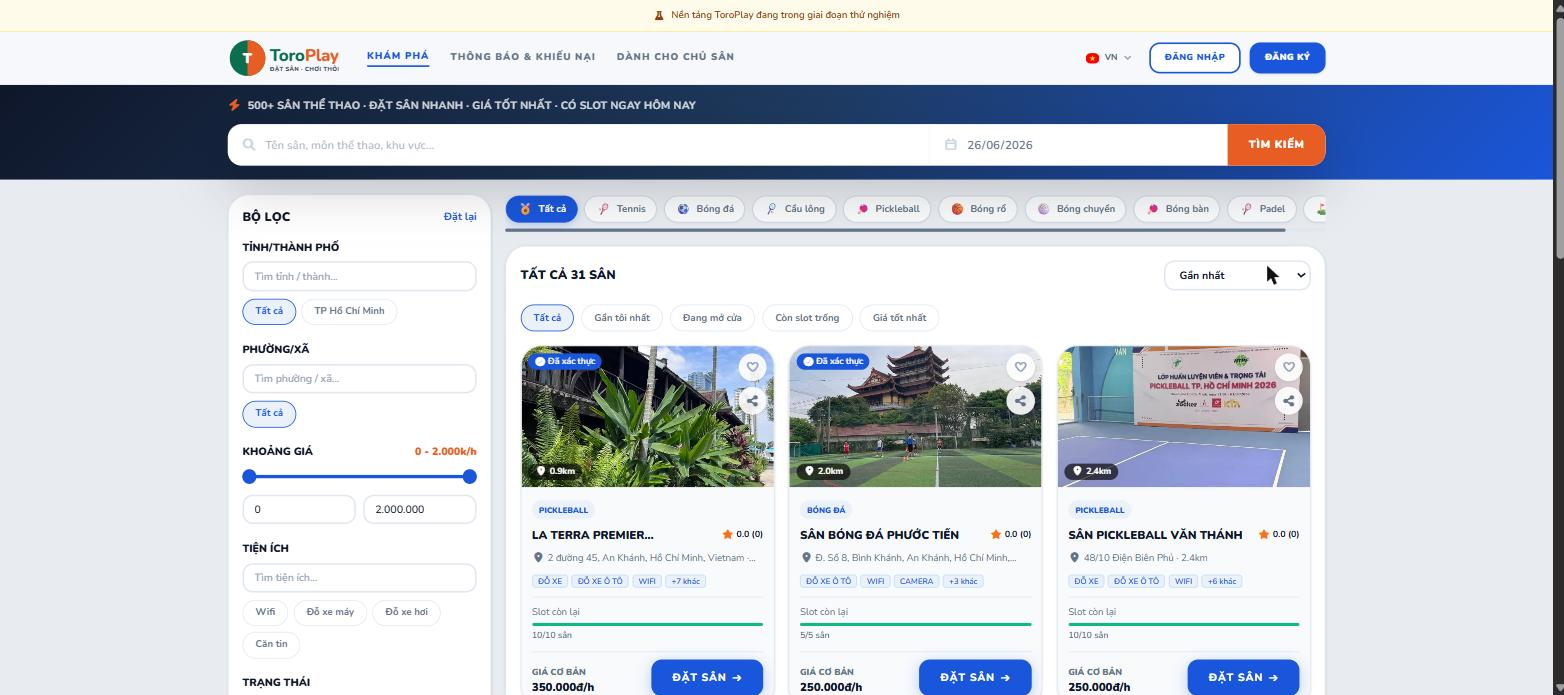The height and width of the screenshot is (695, 1564).
Task: Select the Bóng chuyền sport category
Action: [x=1075, y=209]
